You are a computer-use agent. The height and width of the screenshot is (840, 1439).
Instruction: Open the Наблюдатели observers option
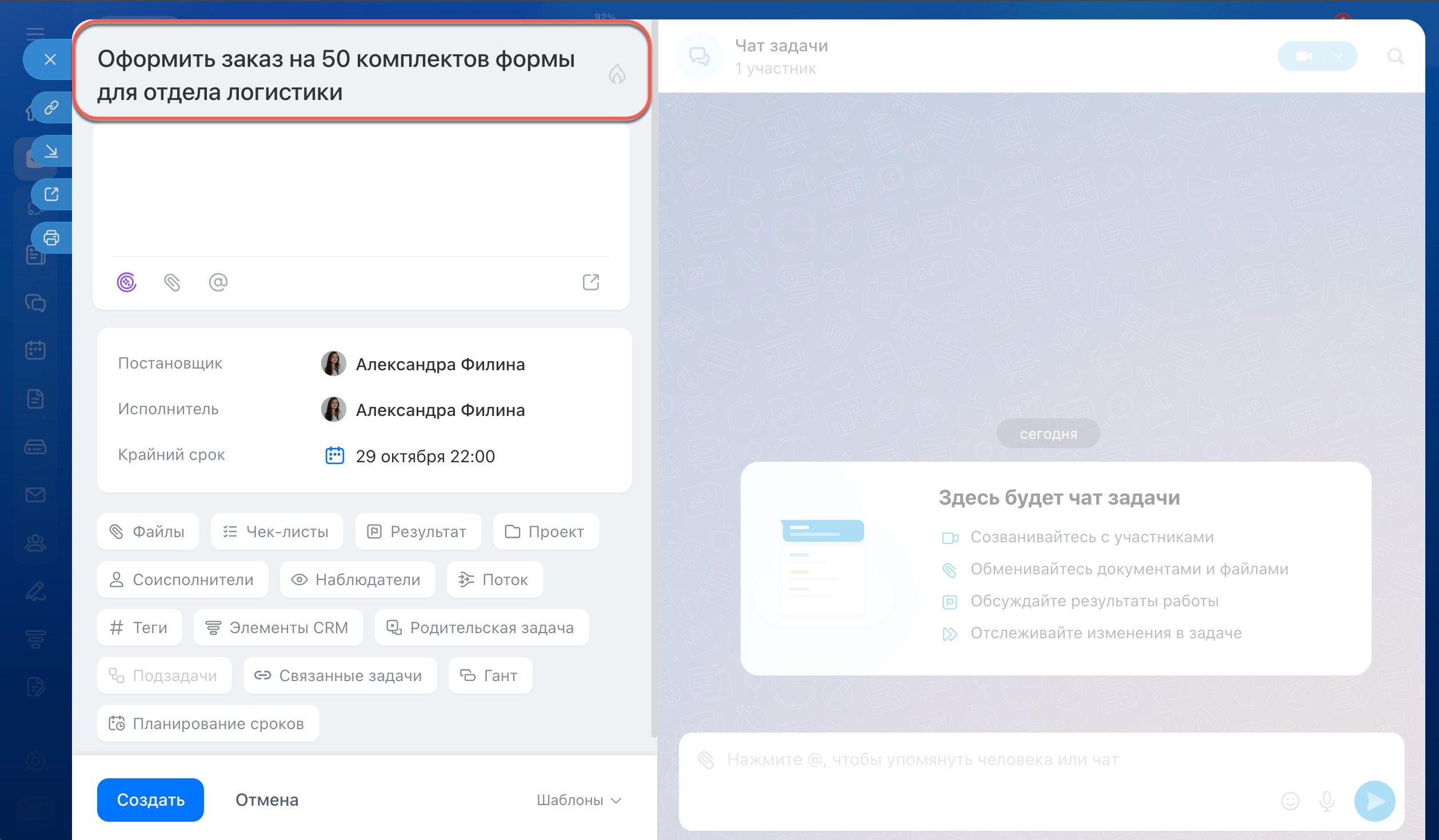pyautogui.click(x=357, y=579)
